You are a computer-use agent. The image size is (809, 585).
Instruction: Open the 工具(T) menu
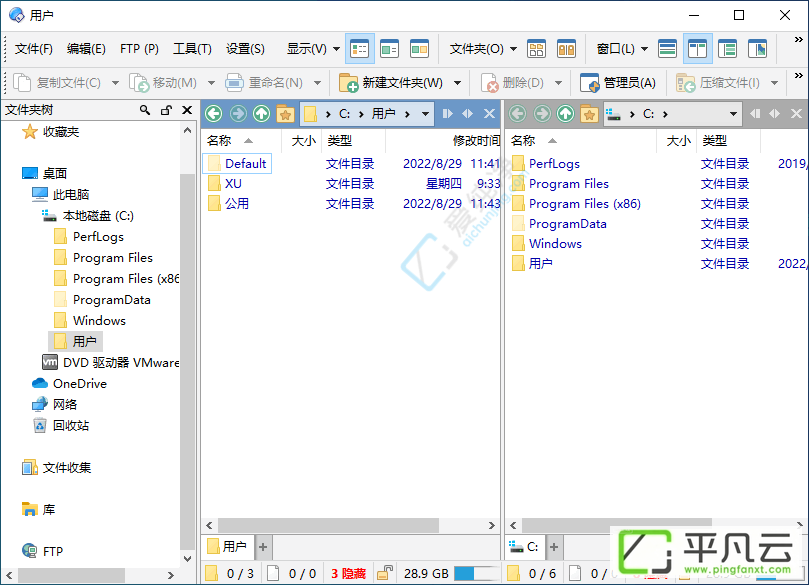coord(192,49)
